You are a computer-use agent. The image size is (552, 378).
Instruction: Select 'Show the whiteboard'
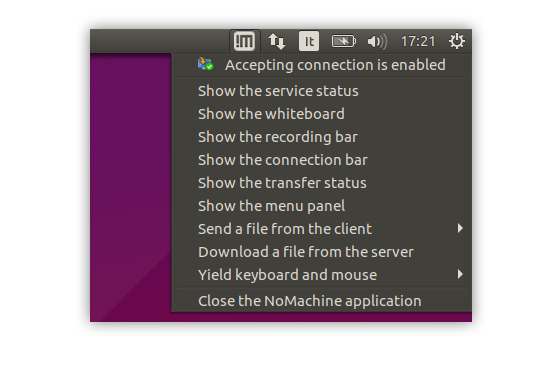point(321,114)
